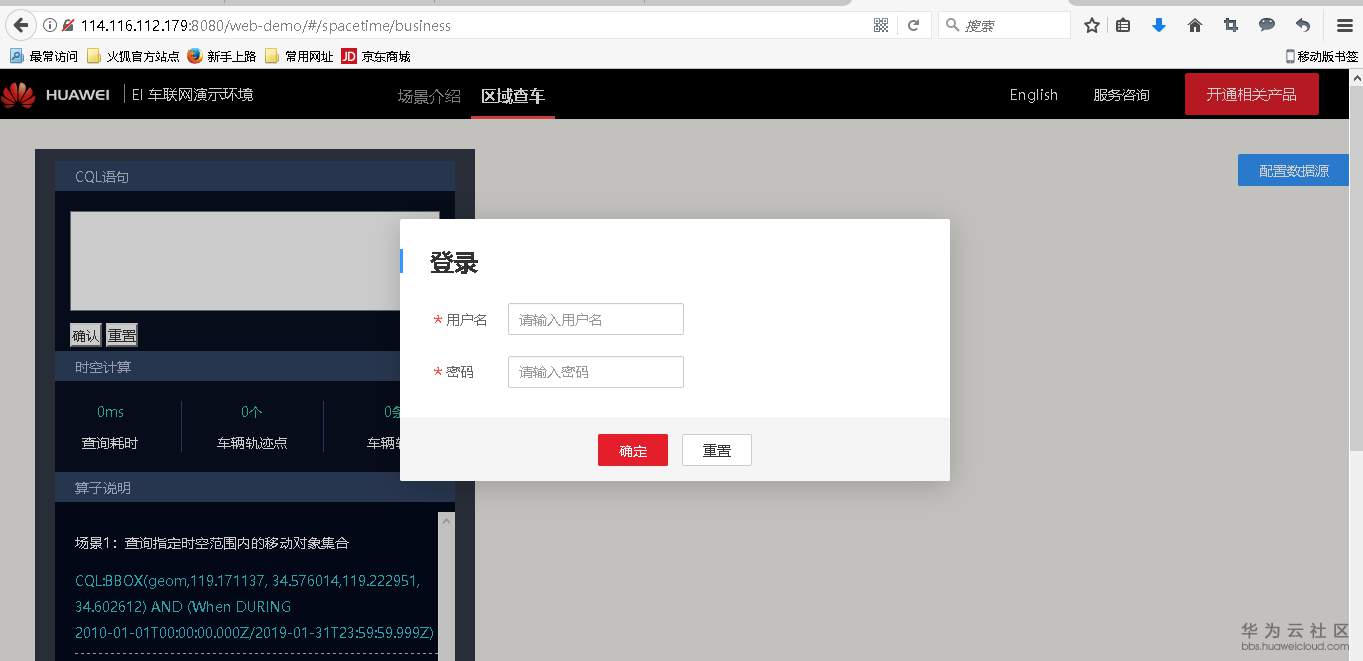This screenshot has height=661, width=1363.
Task: Open the Firefox downloads icon
Action: pos(1158,25)
